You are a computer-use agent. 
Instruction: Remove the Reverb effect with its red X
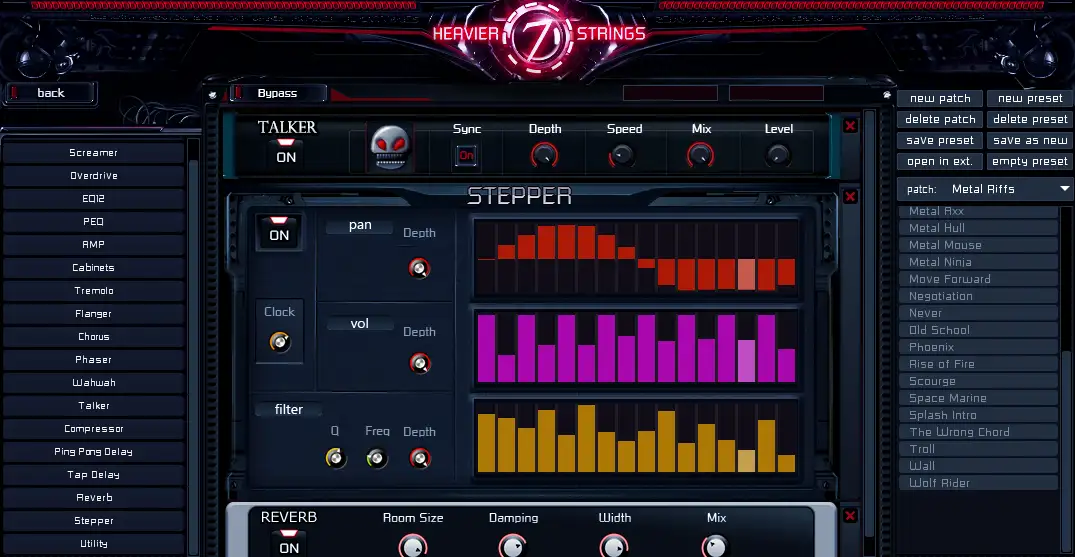[x=850, y=516]
